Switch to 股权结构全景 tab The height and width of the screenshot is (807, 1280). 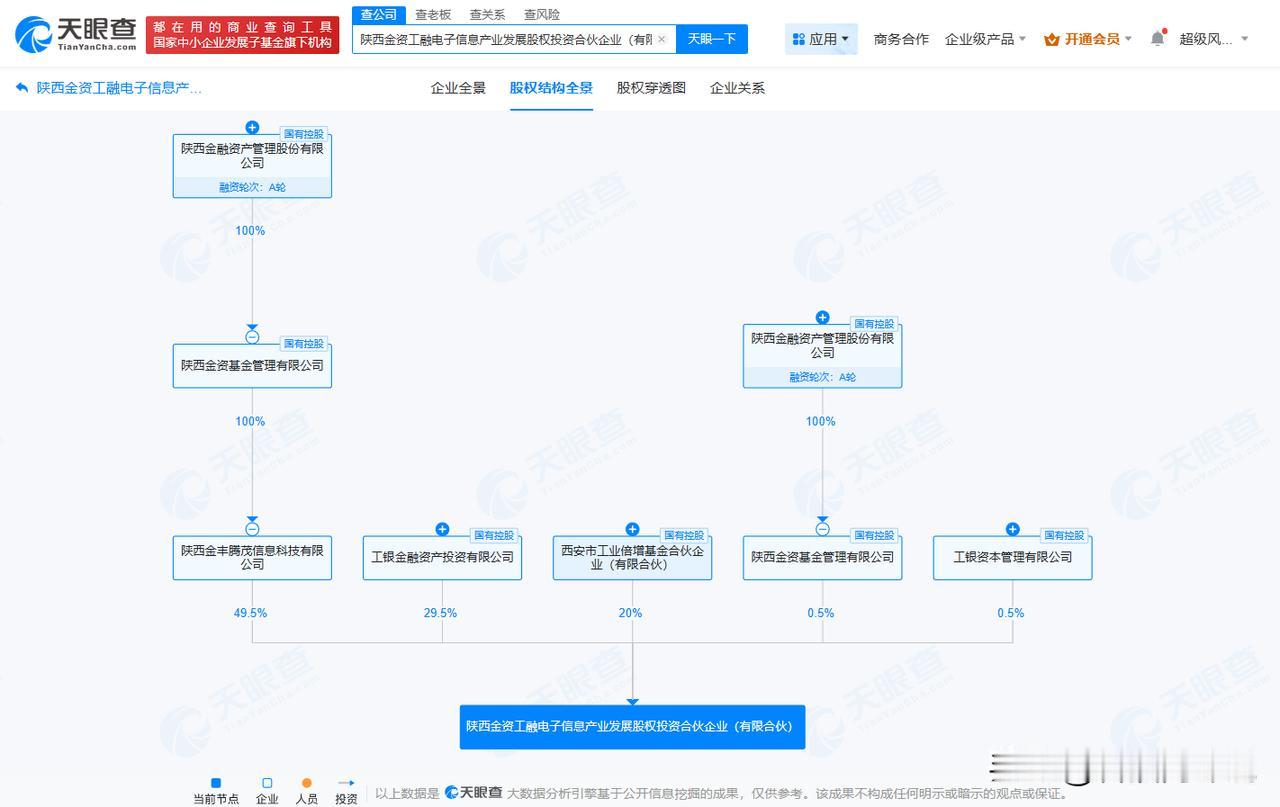click(551, 88)
